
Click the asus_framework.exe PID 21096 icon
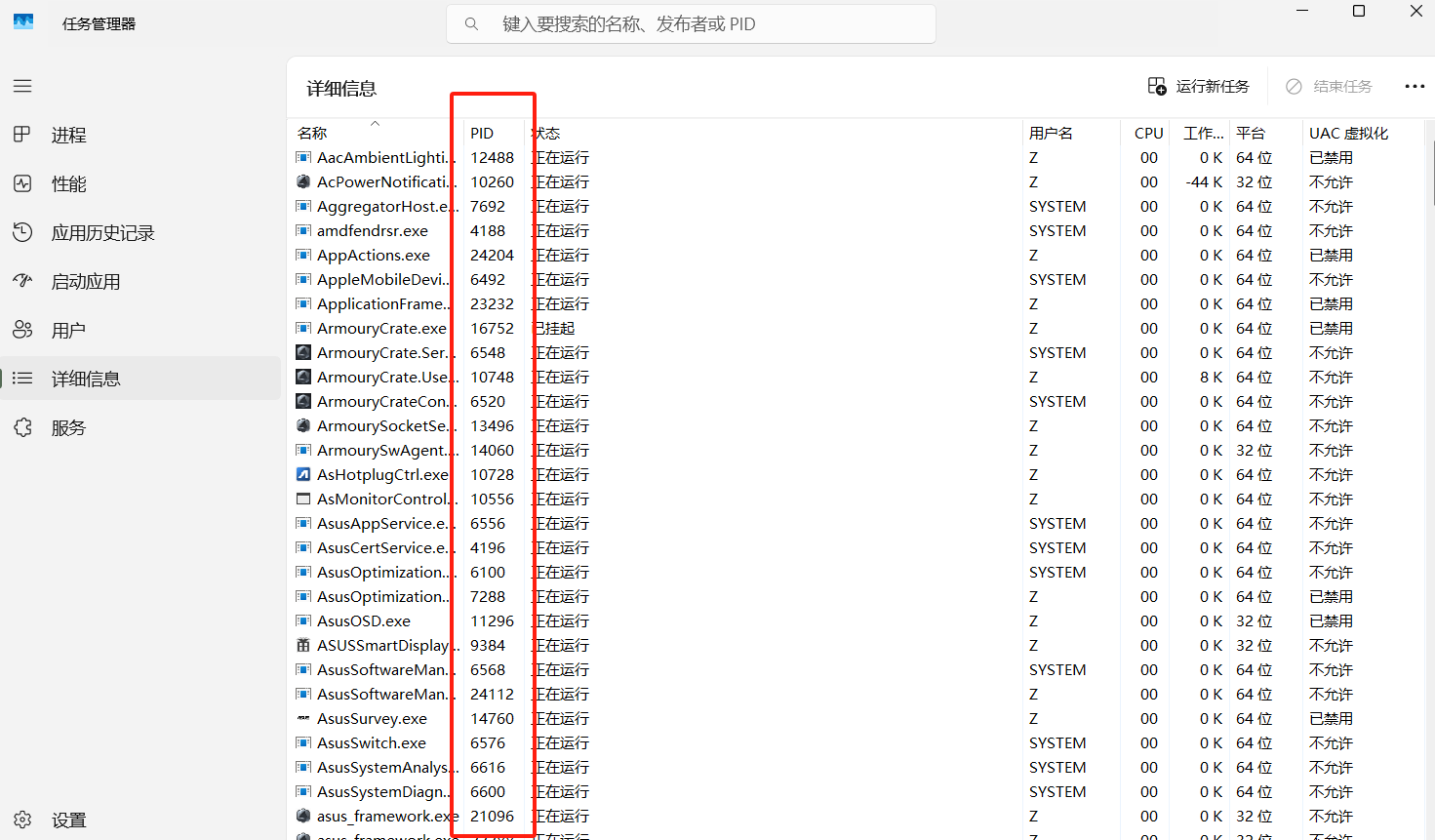tap(303, 816)
